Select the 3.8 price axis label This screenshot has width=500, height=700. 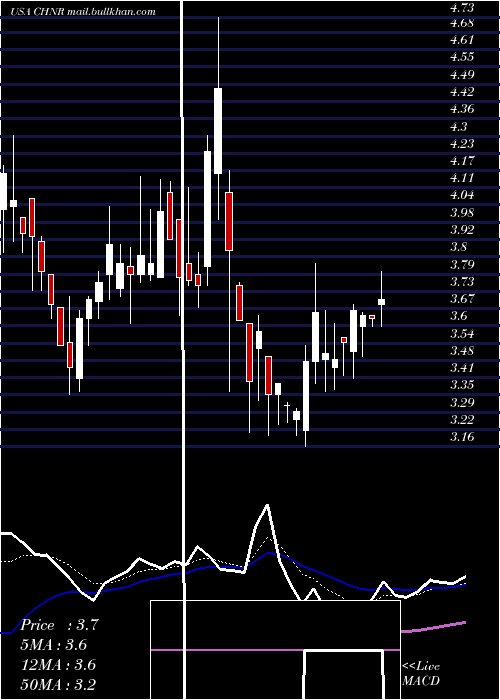[x=458, y=247]
